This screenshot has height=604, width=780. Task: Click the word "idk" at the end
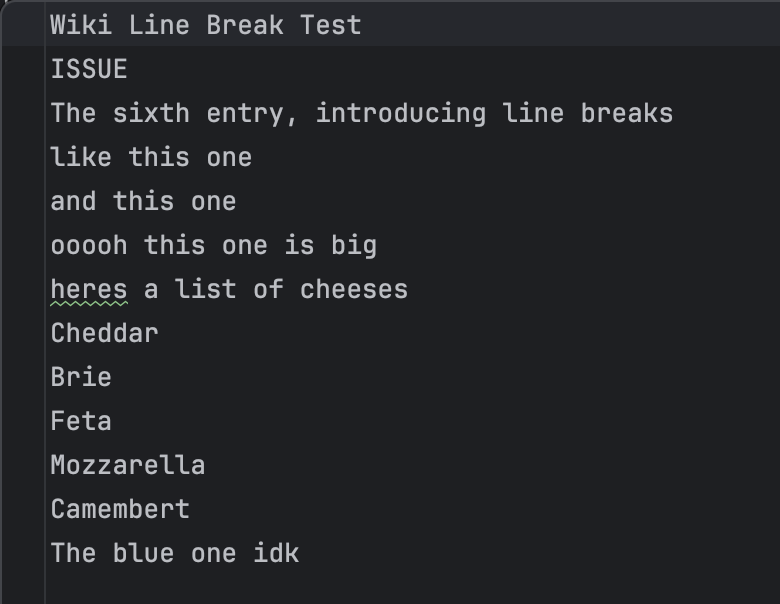276,553
